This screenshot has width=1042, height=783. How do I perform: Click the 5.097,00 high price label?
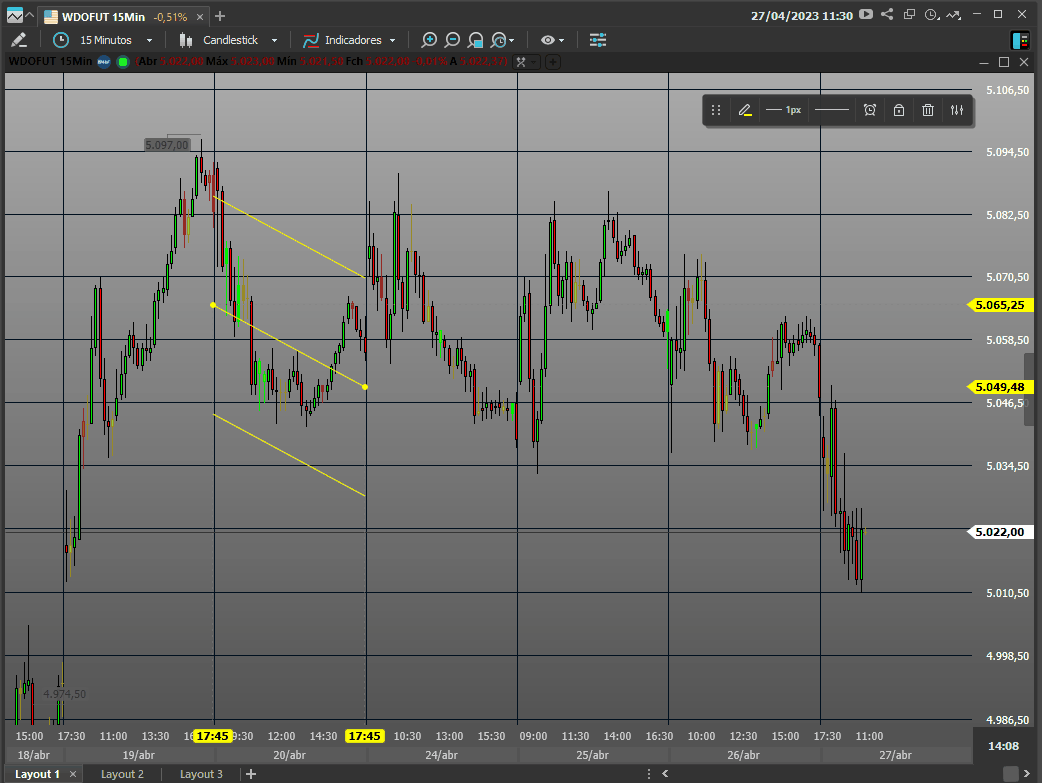pyautogui.click(x=167, y=145)
